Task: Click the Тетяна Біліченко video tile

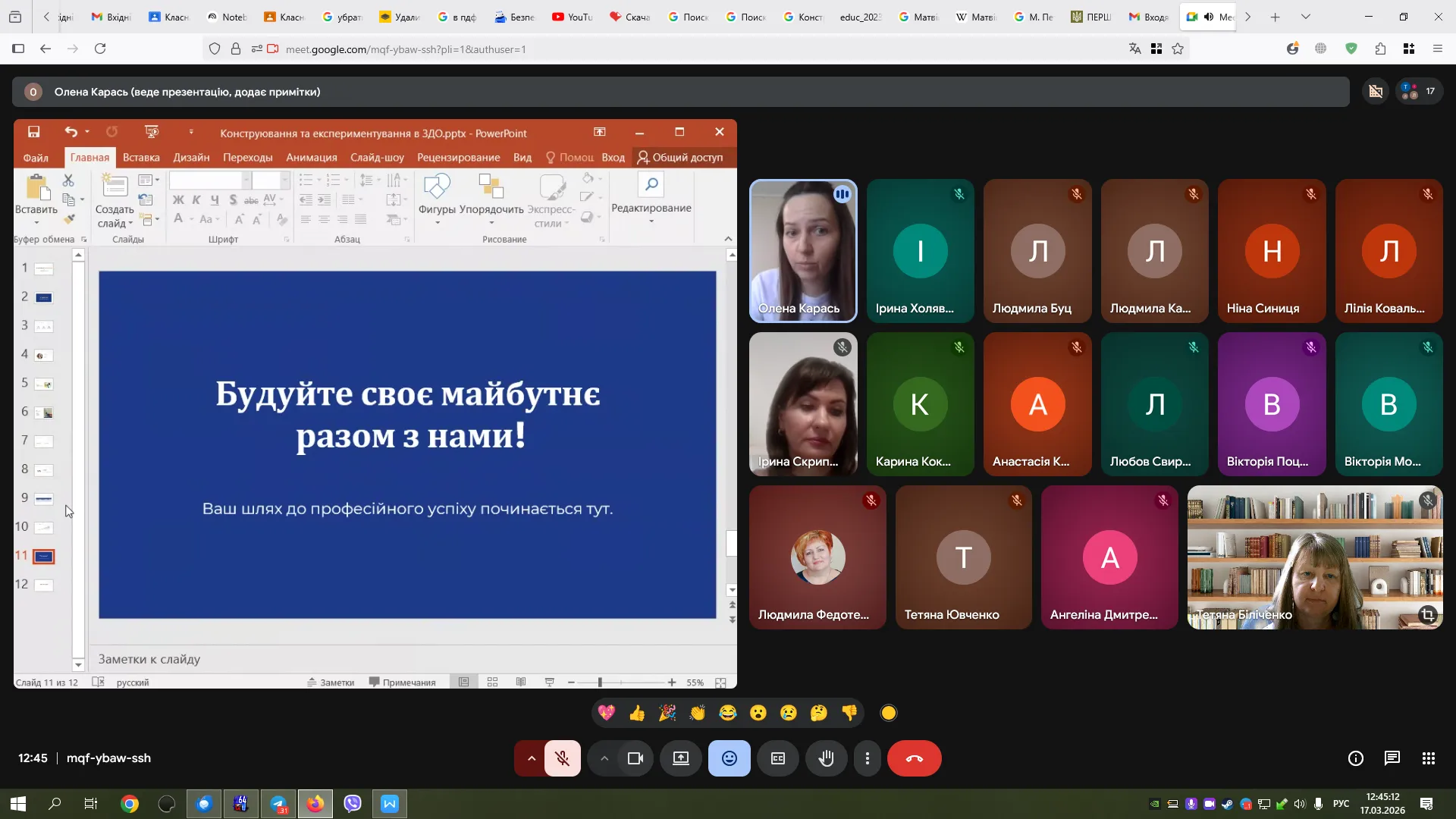Action: (1314, 557)
